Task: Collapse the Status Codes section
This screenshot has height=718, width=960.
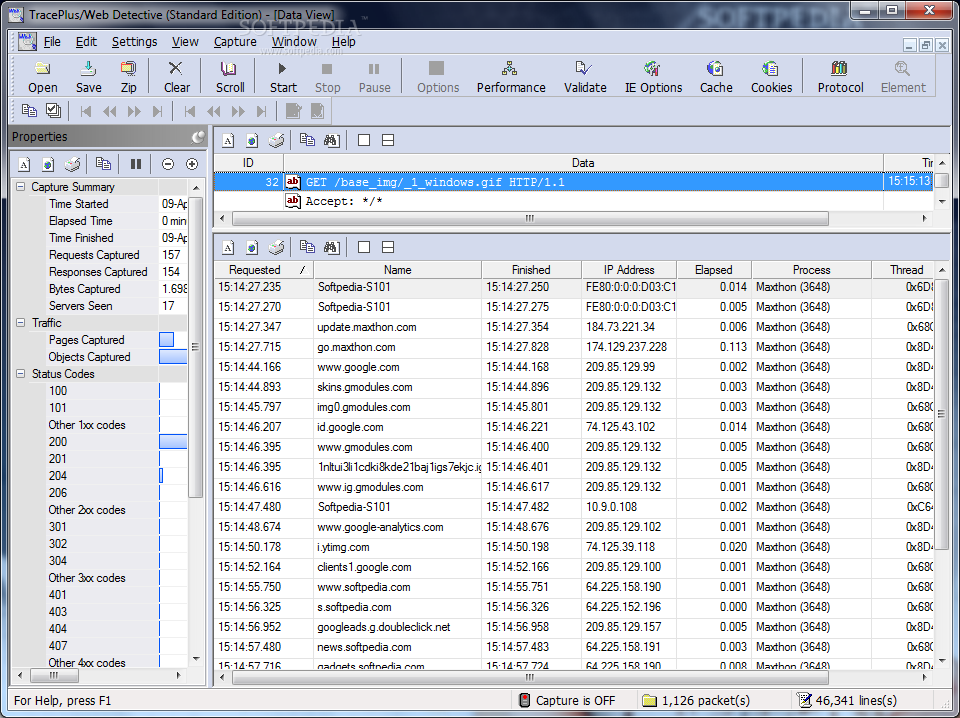Action: [x=20, y=373]
